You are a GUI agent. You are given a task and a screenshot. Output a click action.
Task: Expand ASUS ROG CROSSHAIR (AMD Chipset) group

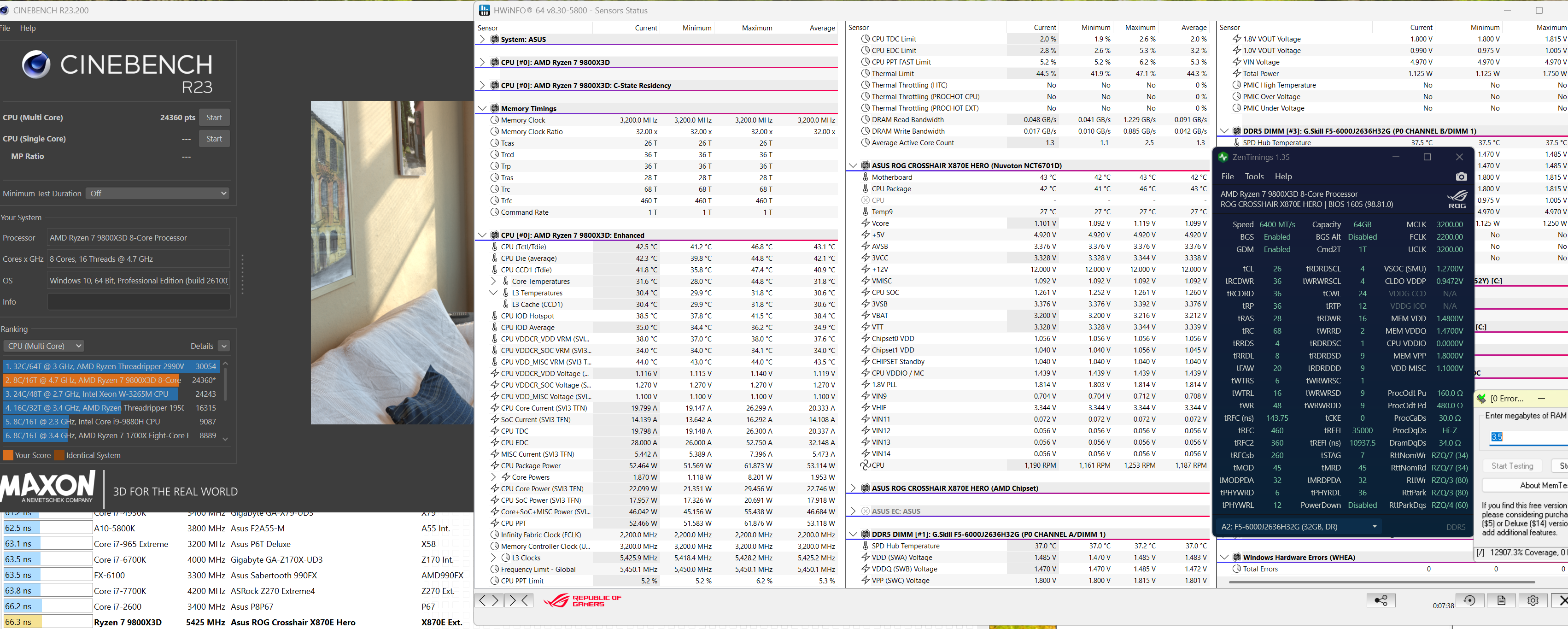853,488
